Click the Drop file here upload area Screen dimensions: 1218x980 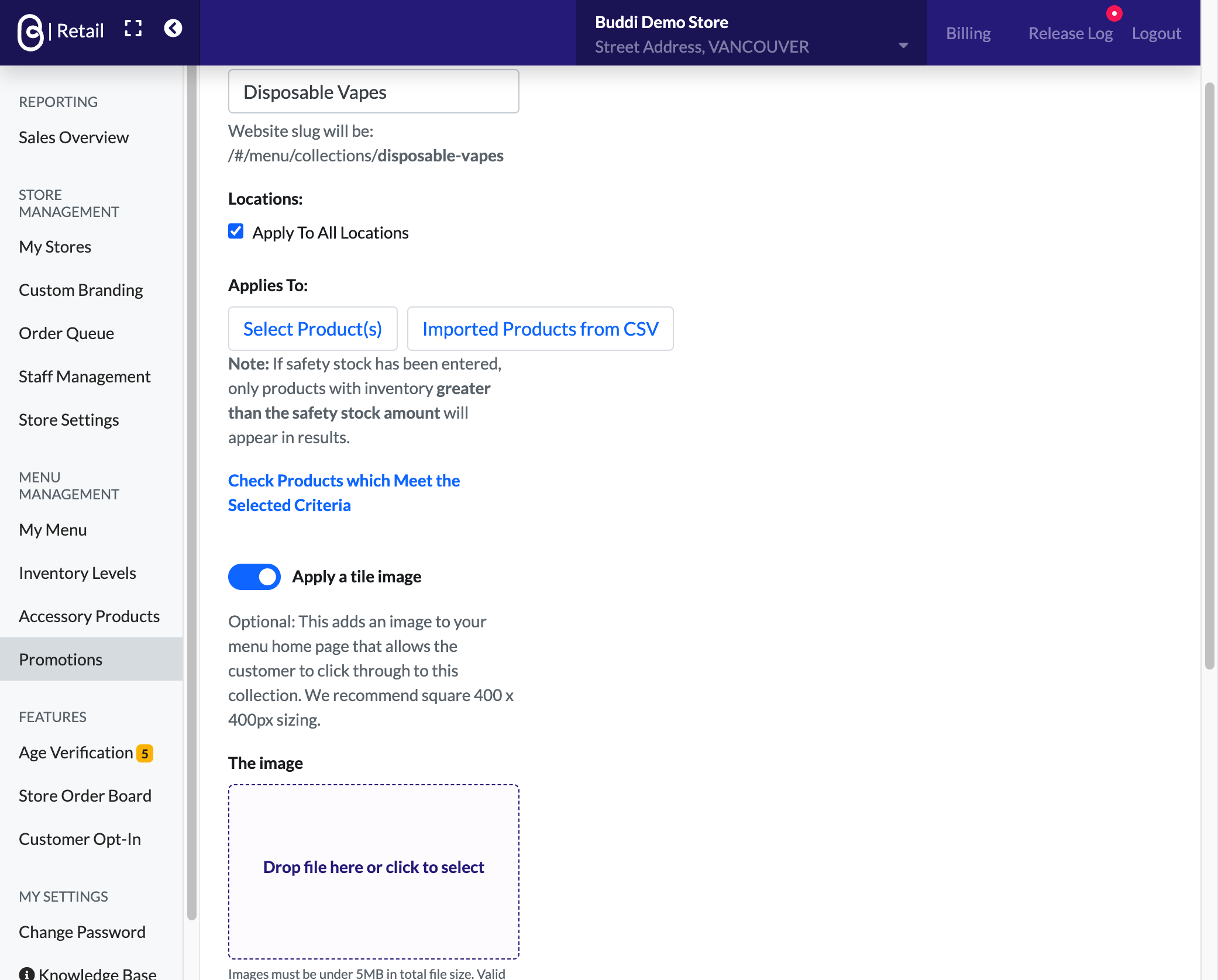click(373, 871)
